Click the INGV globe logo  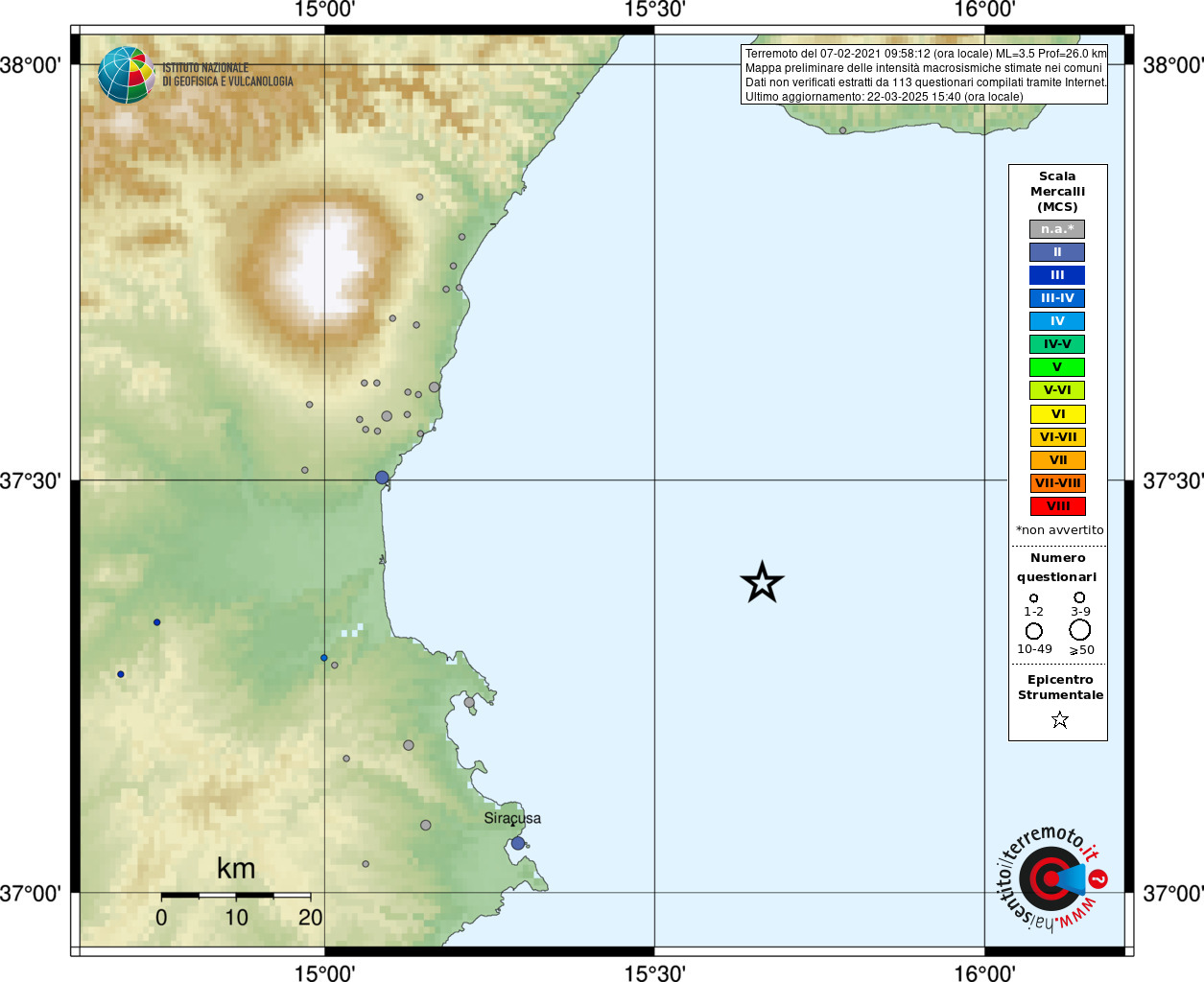(x=127, y=75)
